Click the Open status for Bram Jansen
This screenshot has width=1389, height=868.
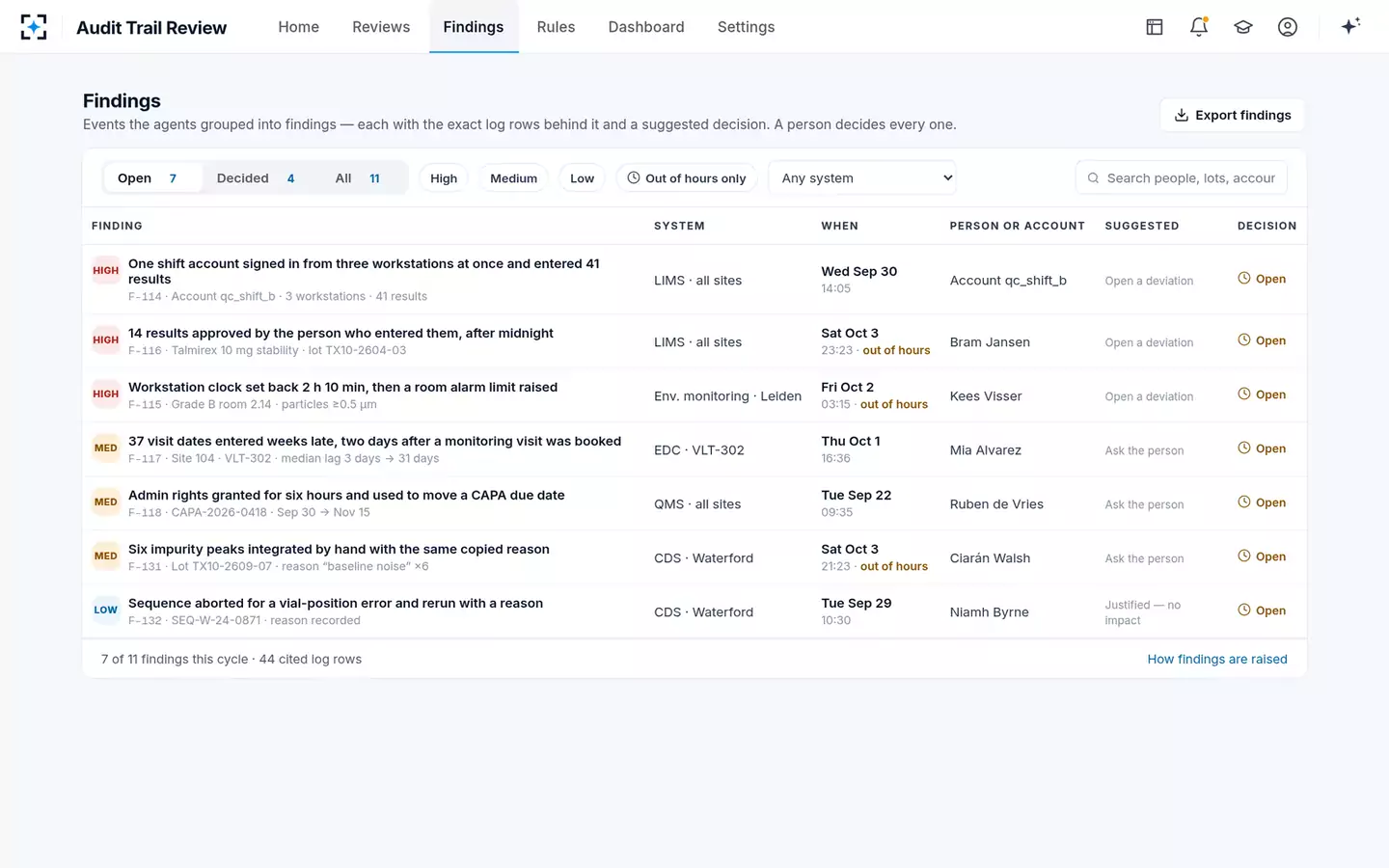coord(1262,340)
